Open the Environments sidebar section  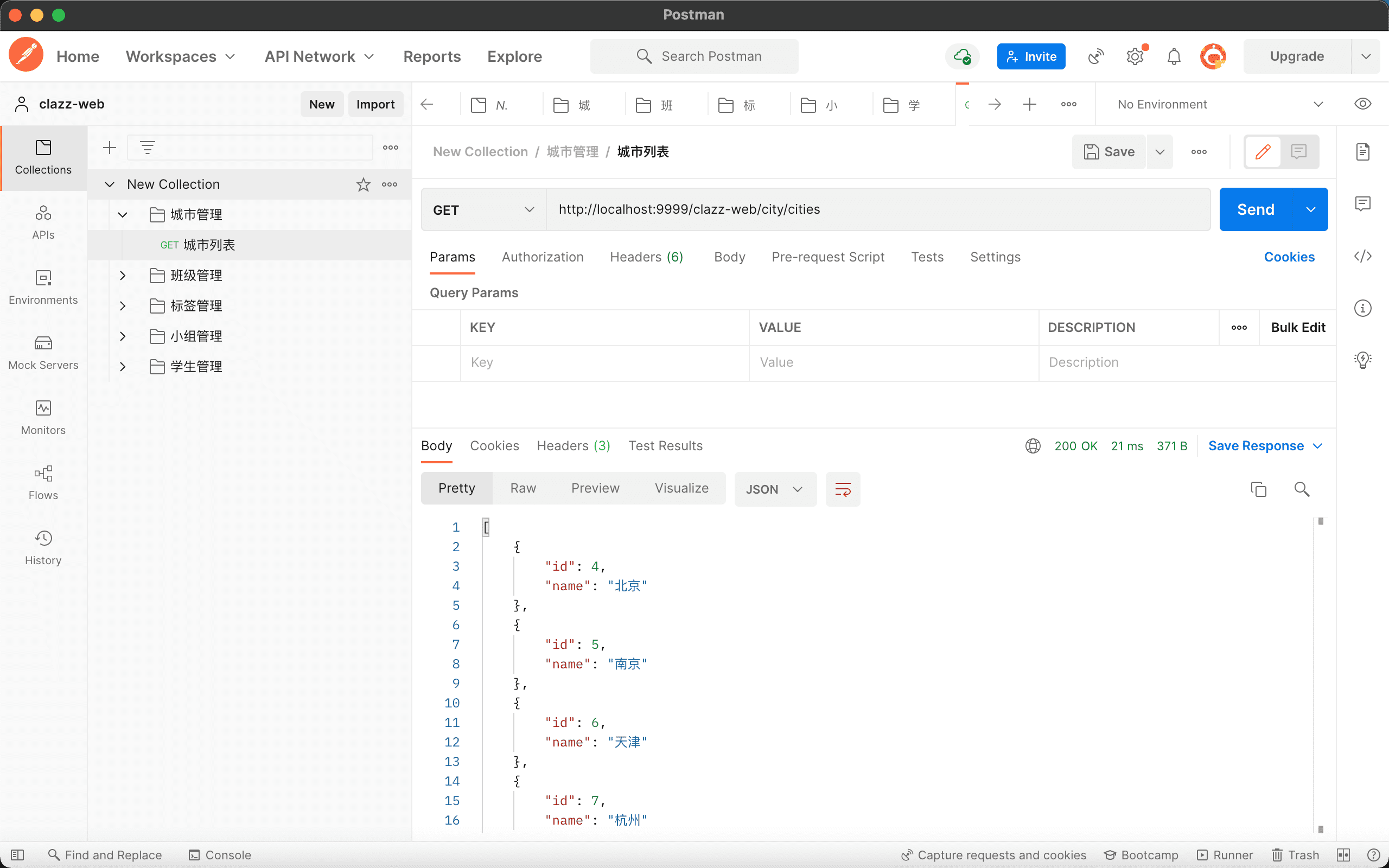43,288
